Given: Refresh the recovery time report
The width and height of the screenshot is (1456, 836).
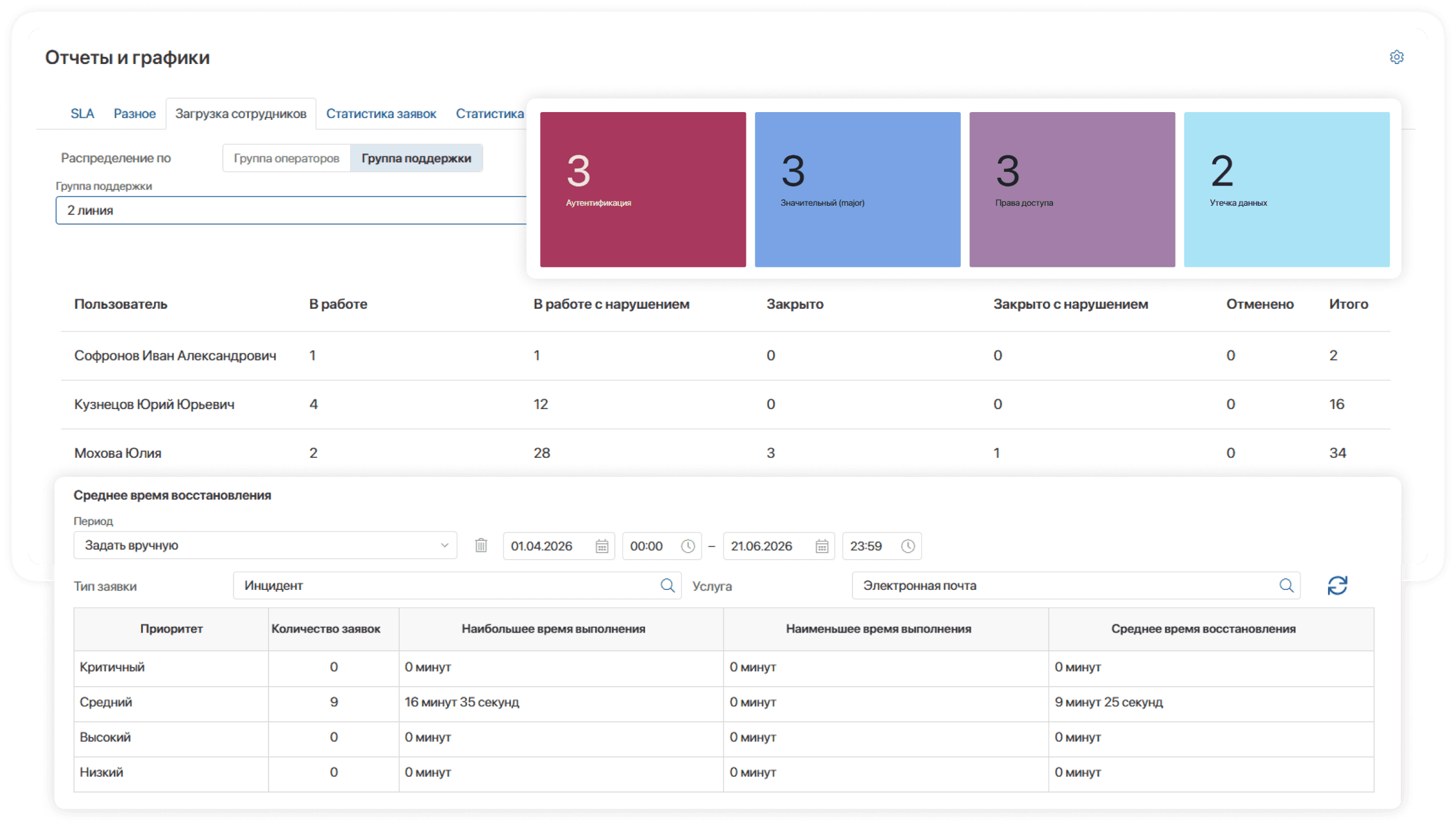Looking at the screenshot, I should (x=1337, y=586).
